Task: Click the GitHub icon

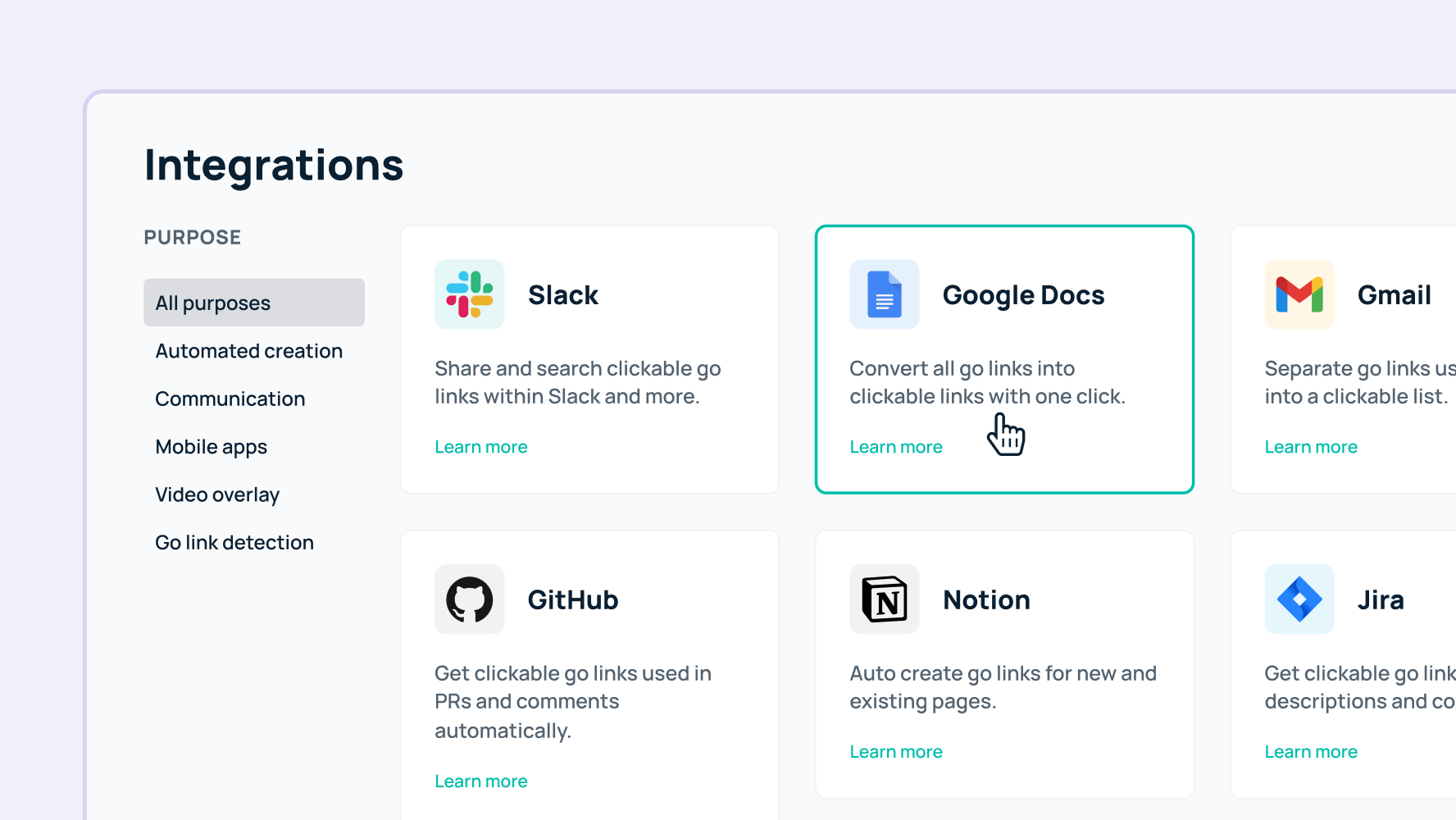Action: pyautogui.click(x=468, y=599)
